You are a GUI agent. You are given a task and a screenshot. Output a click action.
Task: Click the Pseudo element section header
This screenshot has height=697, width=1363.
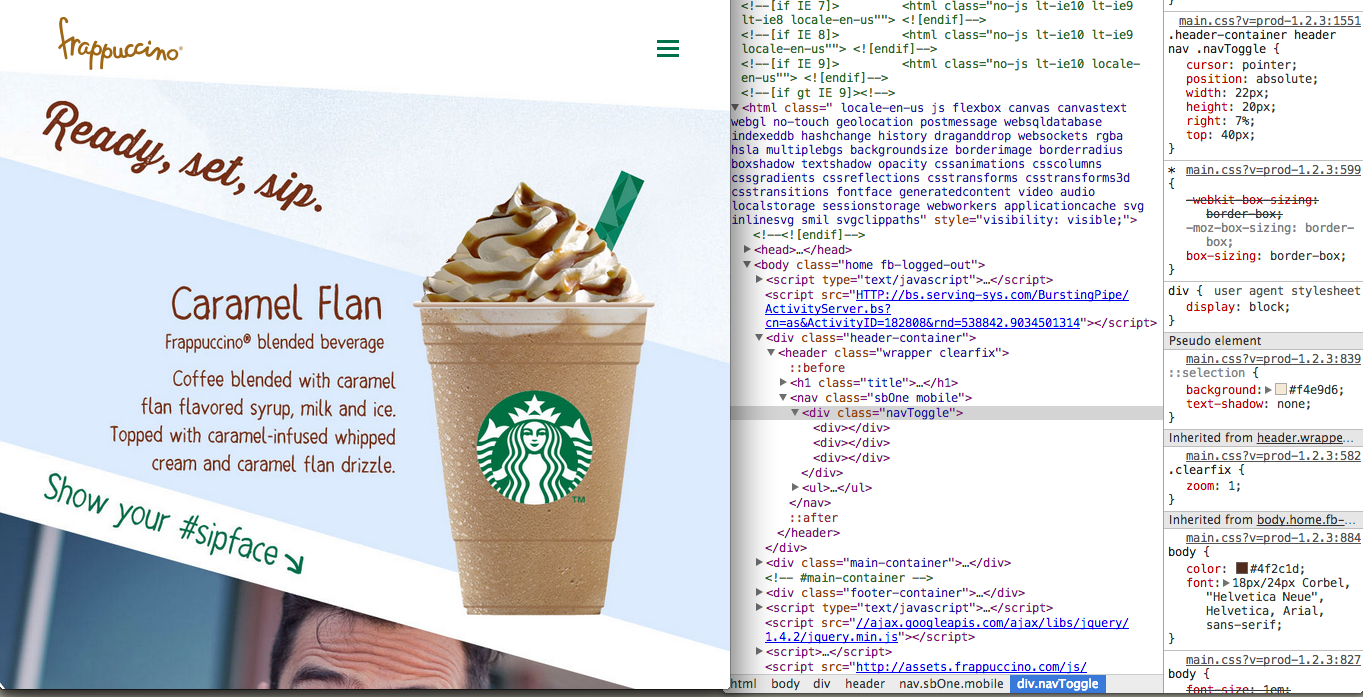click(1264, 341)
